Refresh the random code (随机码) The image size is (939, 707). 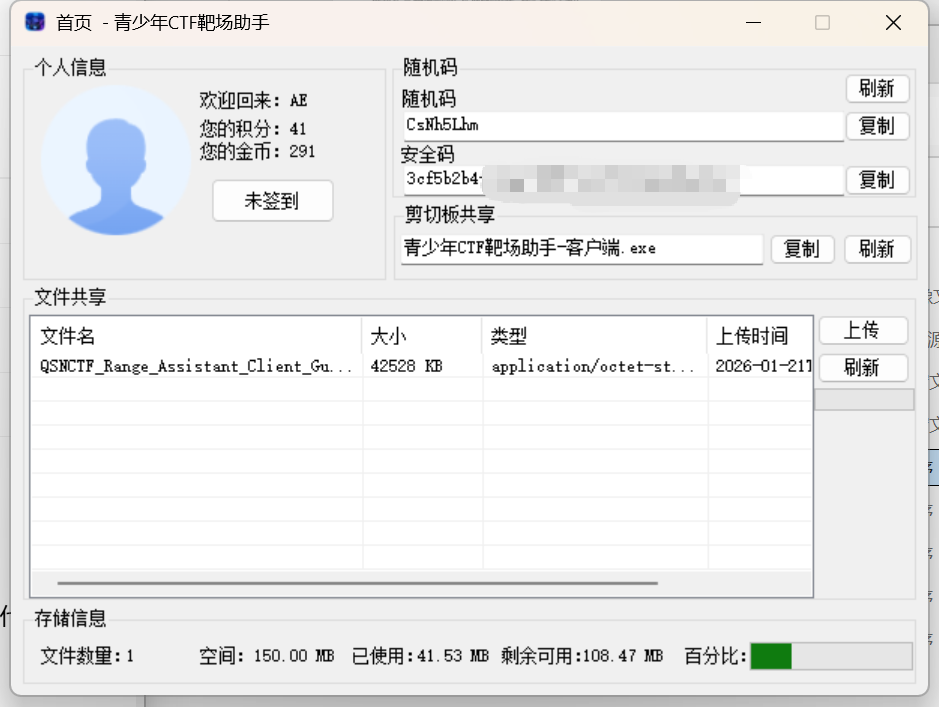877,88
